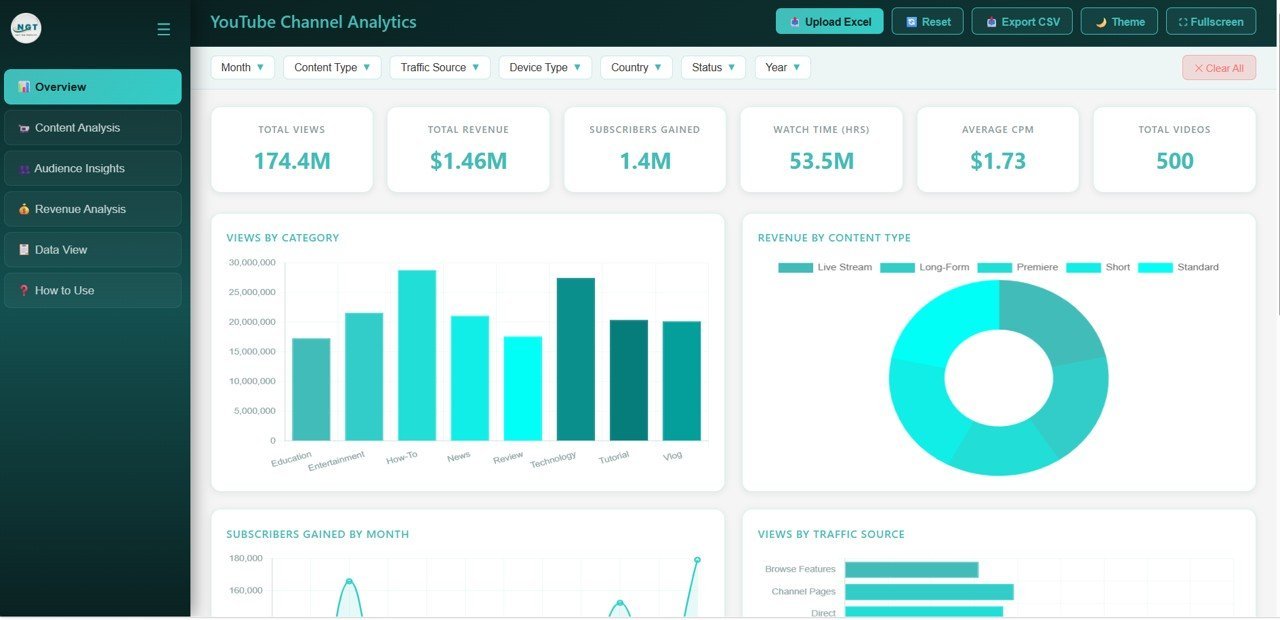The width and height of the screenshot is (1280, 620).
Task: Toggle the dark Theme mode button
Action: [1119, 22]
